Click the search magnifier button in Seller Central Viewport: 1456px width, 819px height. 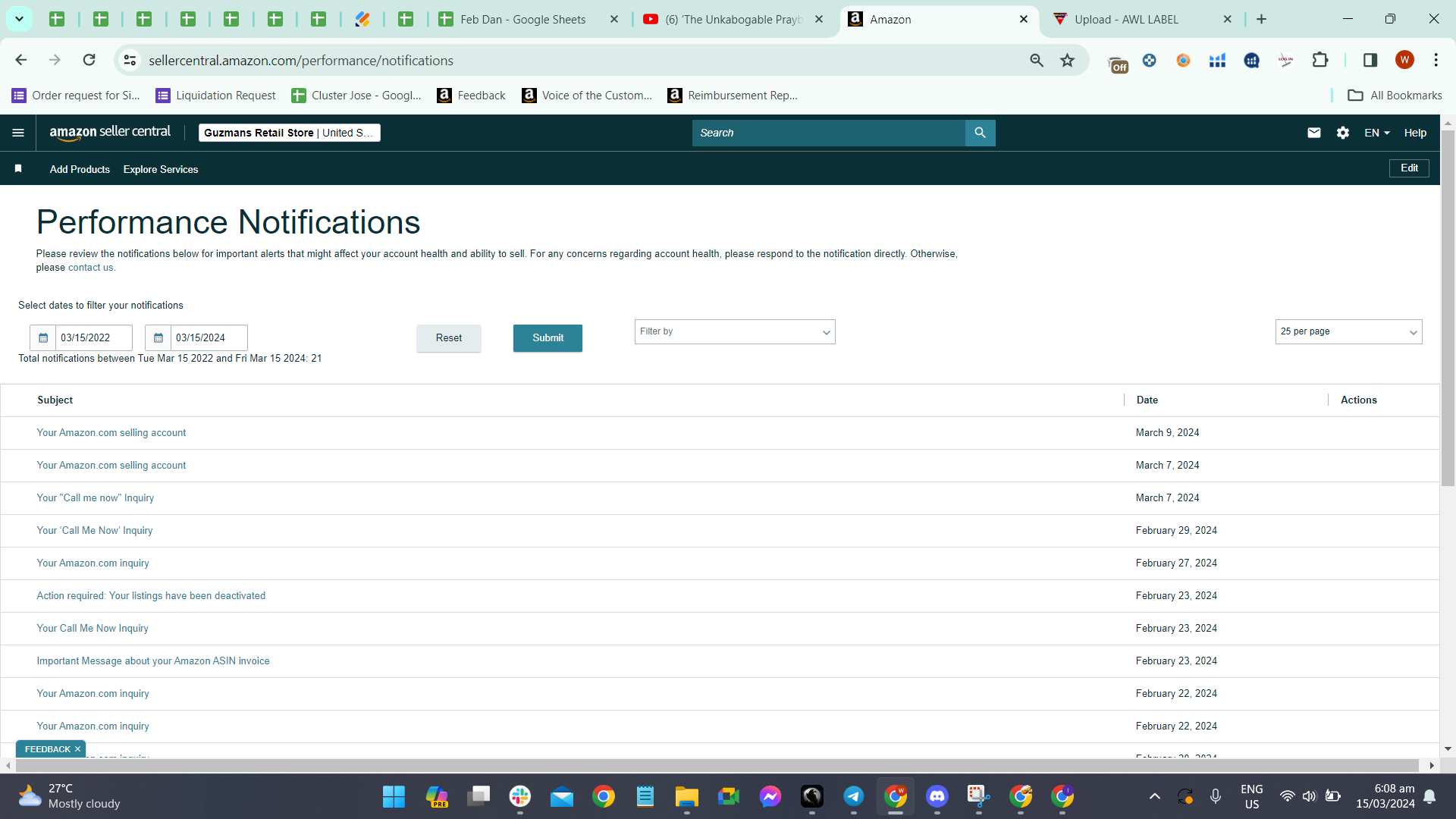980,133
